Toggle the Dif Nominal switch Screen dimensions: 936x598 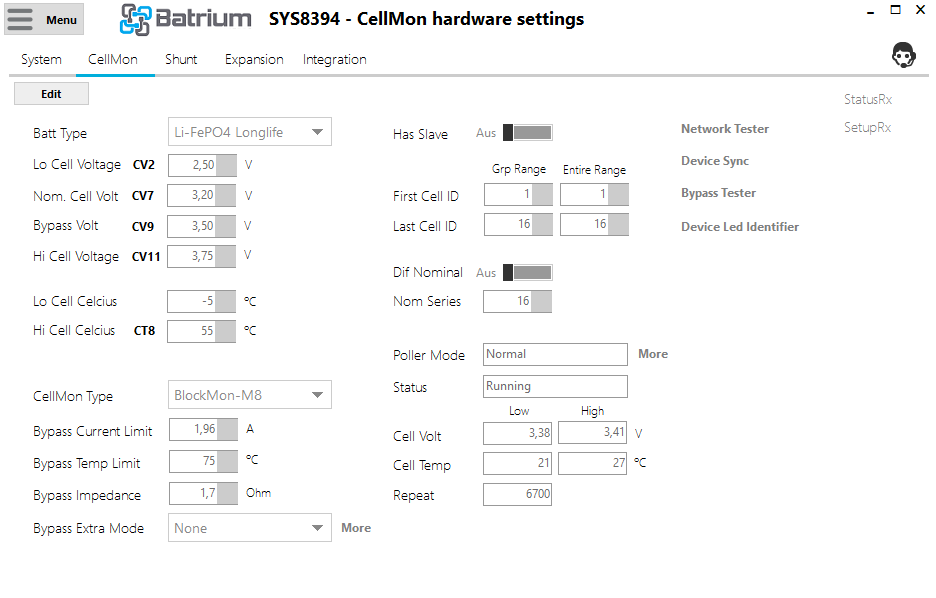(528, 273)
